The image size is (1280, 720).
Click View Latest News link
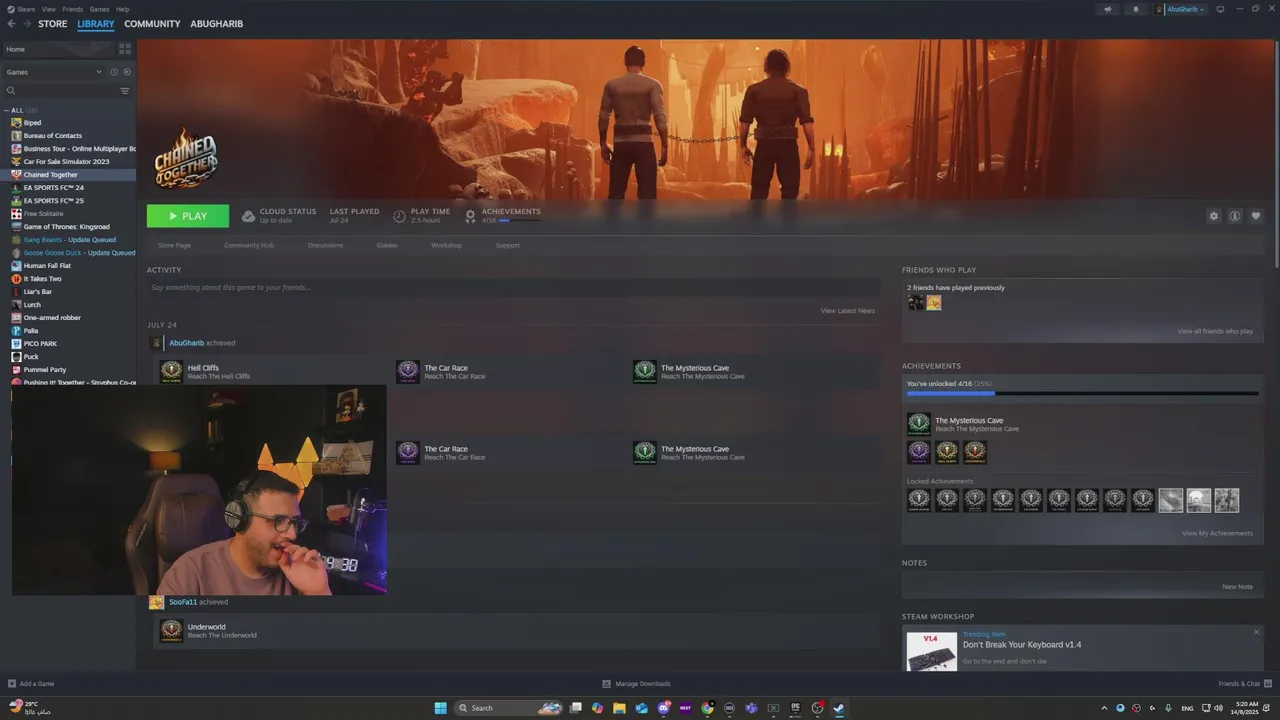click(848, 311)
